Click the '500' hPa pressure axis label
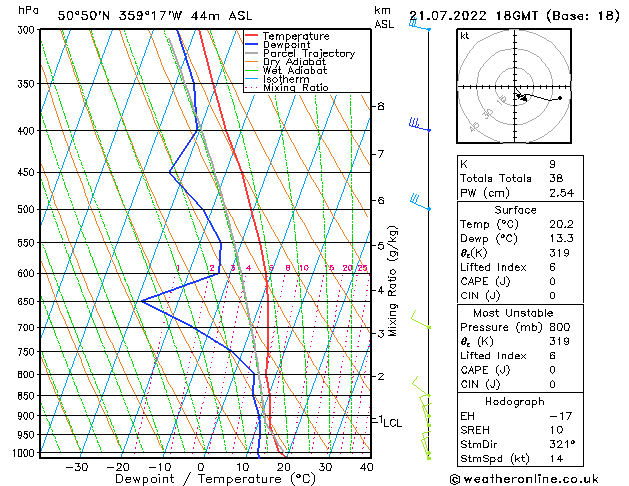This screenshot has height=486, width=629. coord(28,209)
